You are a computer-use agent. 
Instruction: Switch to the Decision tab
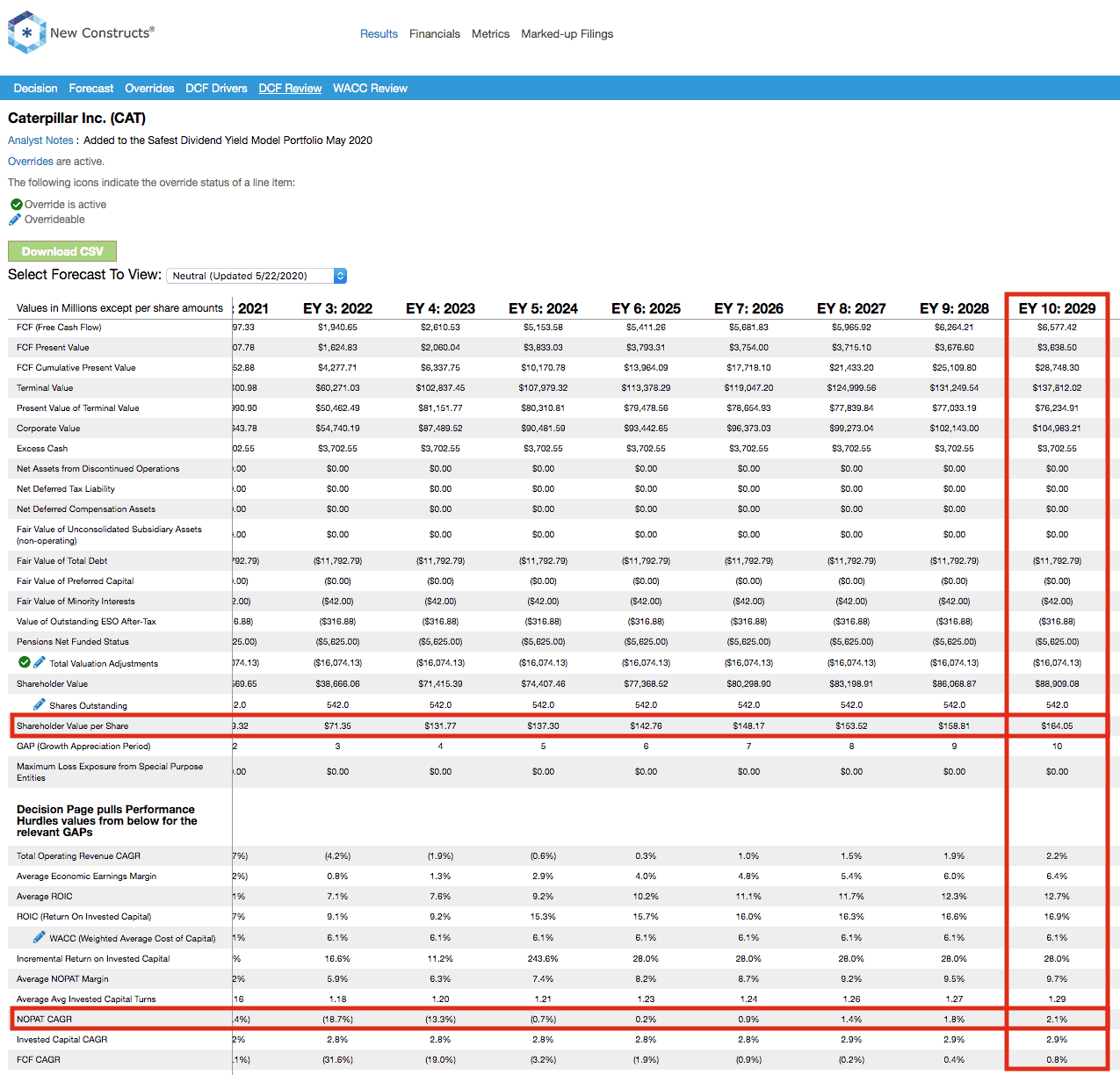pos(35,89)
